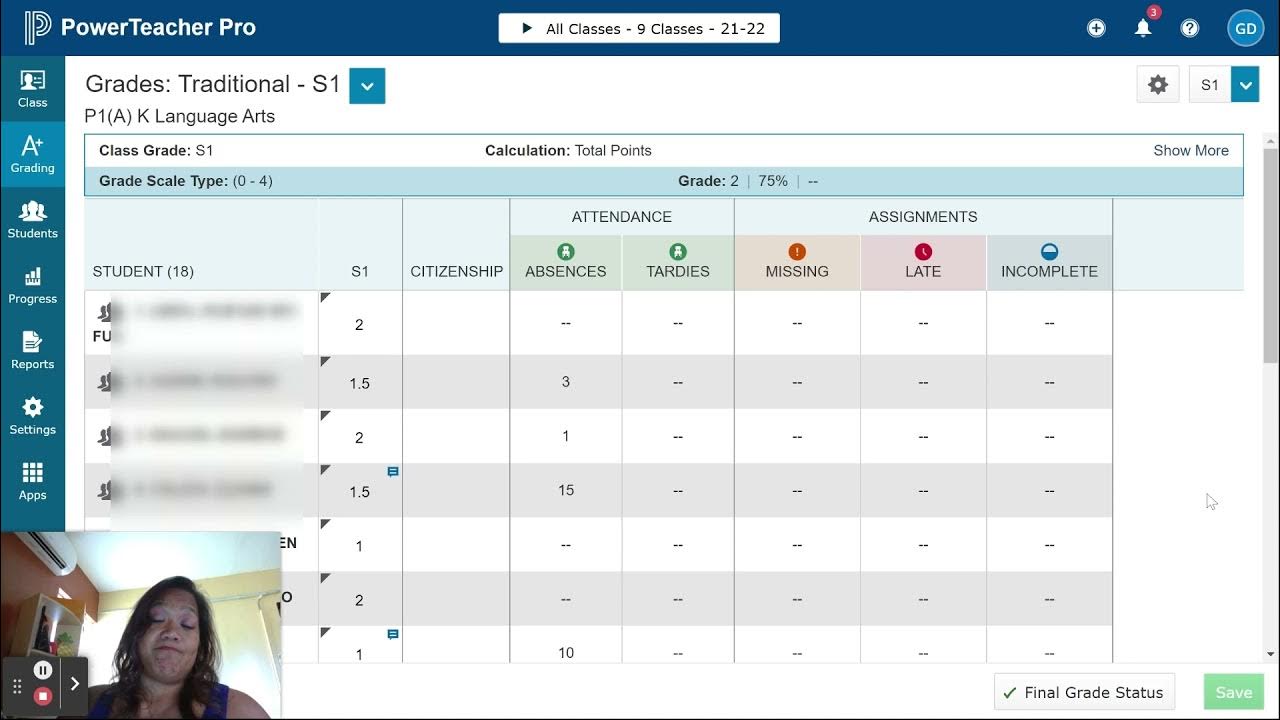The height and width of the screenshot is (720, 1280).
Task: Open the Settings sidebar section
Action: (32, 416)
